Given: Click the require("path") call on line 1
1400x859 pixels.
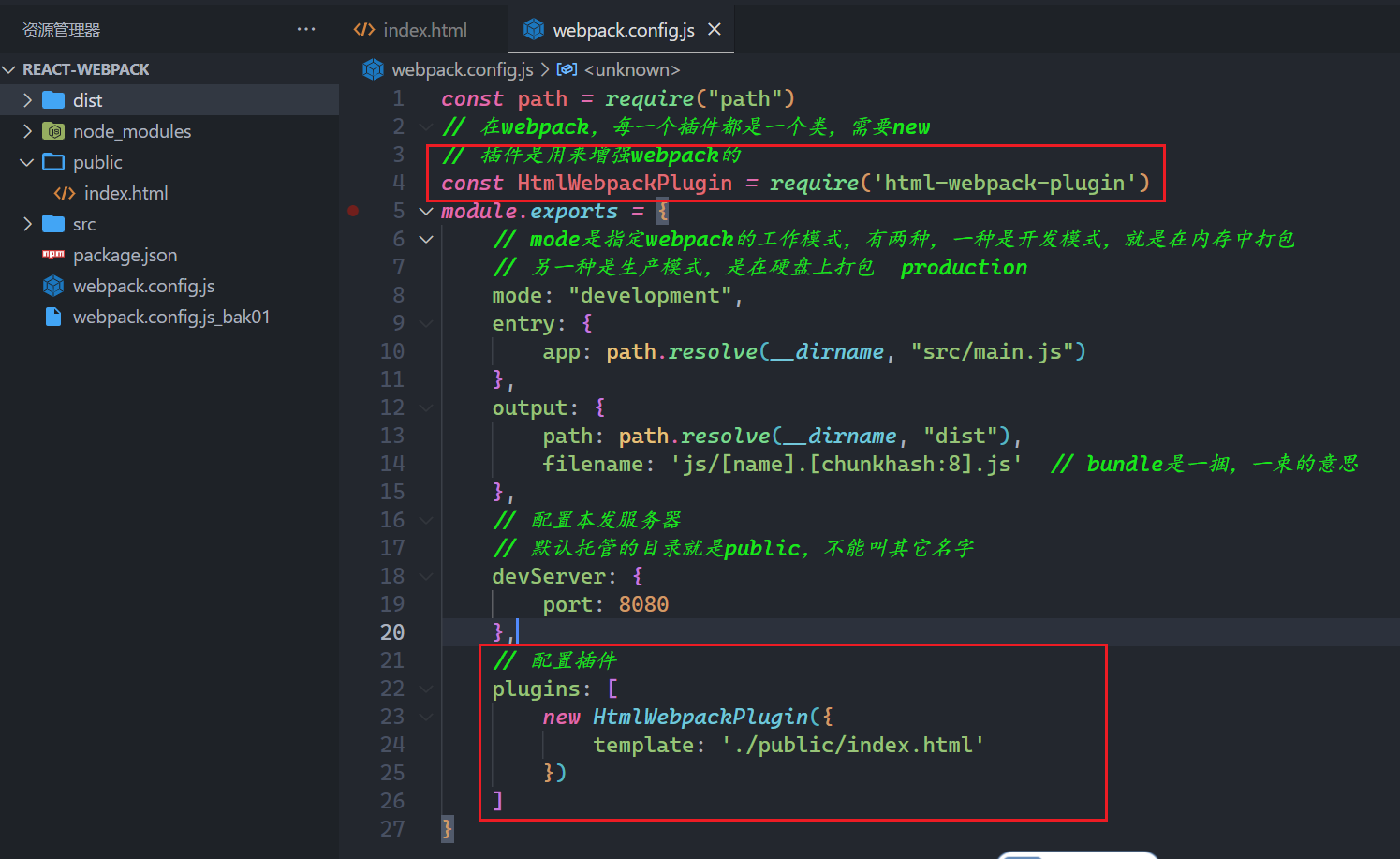Looking at the screenshot, I should 700,98.
